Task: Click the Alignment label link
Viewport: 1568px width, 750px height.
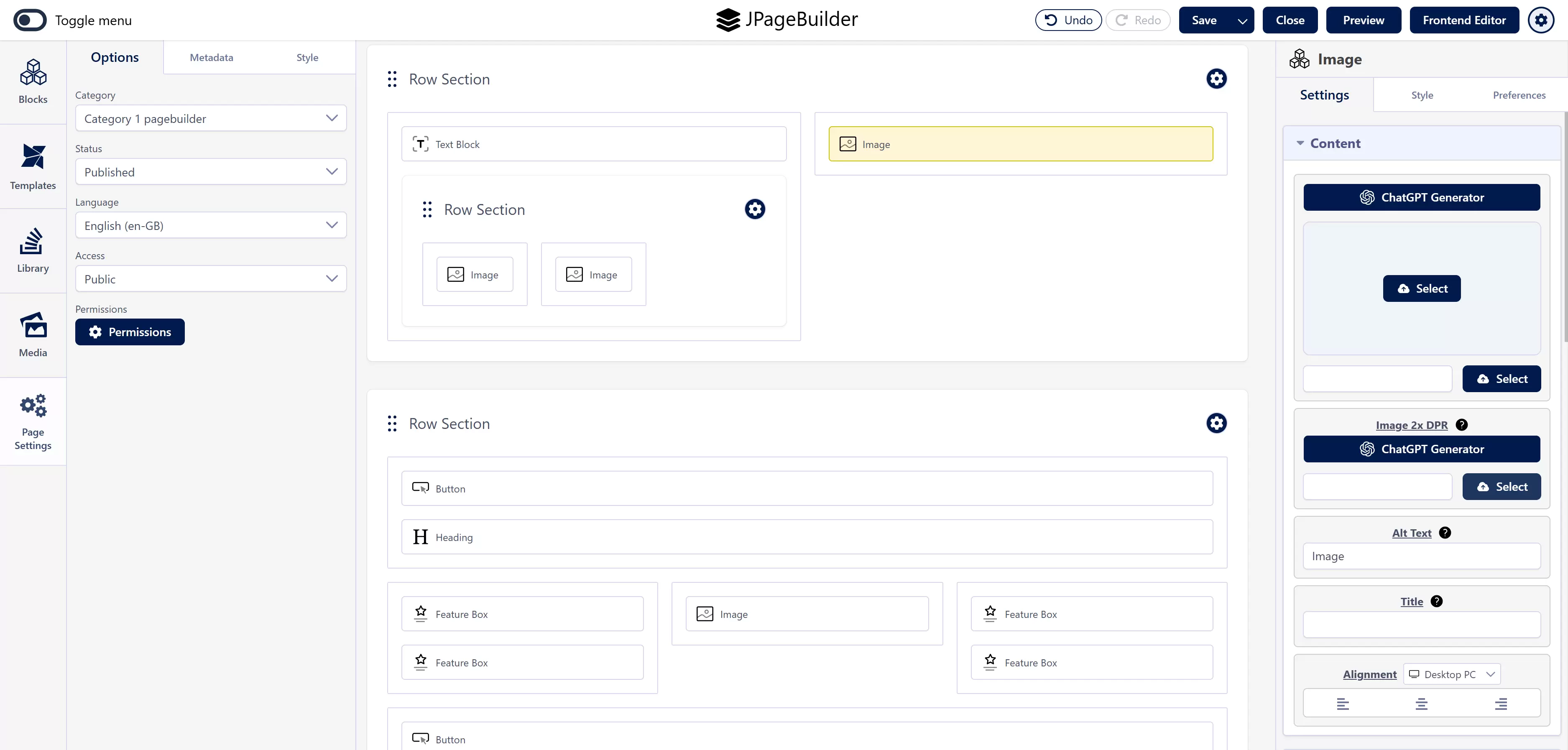Action: point(1369,674)
